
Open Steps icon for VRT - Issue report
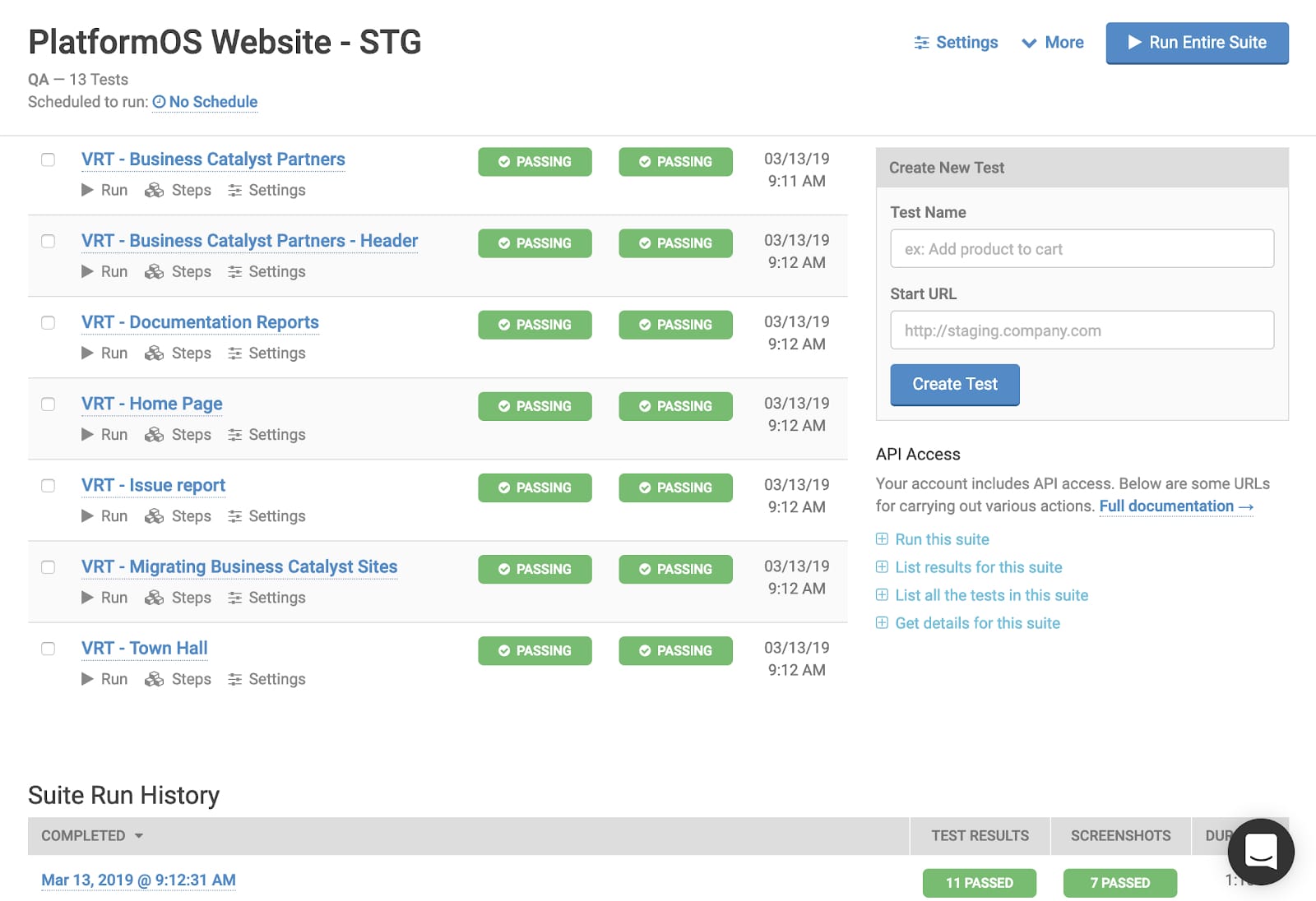[x=154, y=516]
